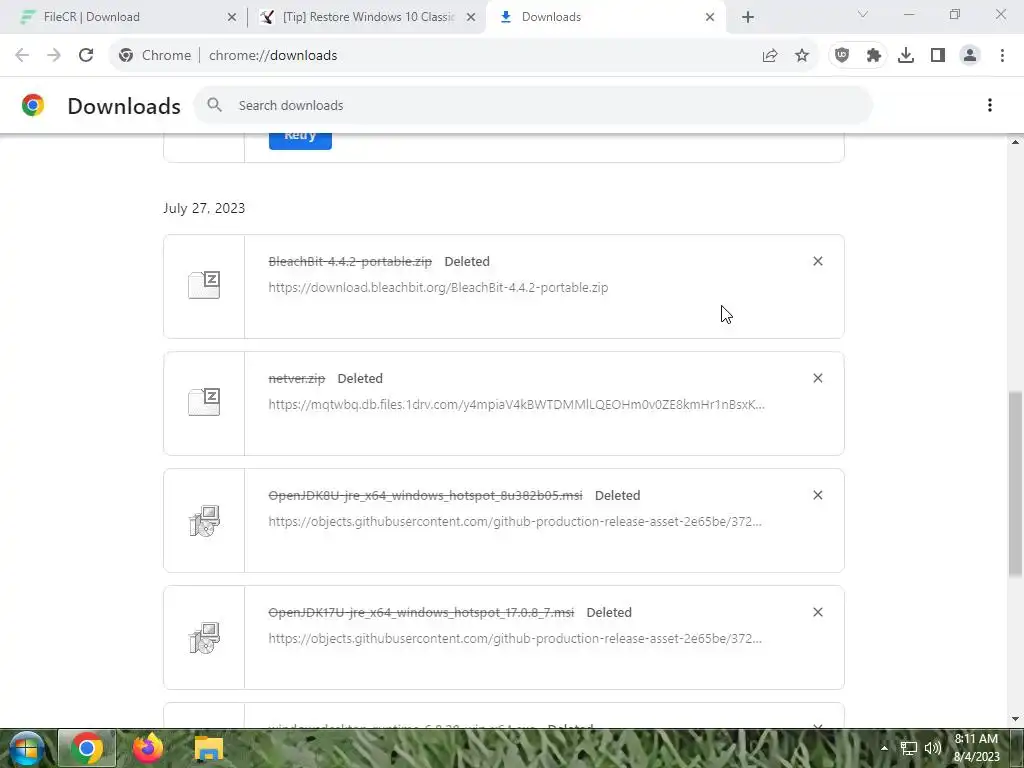Click the OpenJDK17U installer file icon
The width and height of the screenshot is (1024, 768).
[204, 637]
